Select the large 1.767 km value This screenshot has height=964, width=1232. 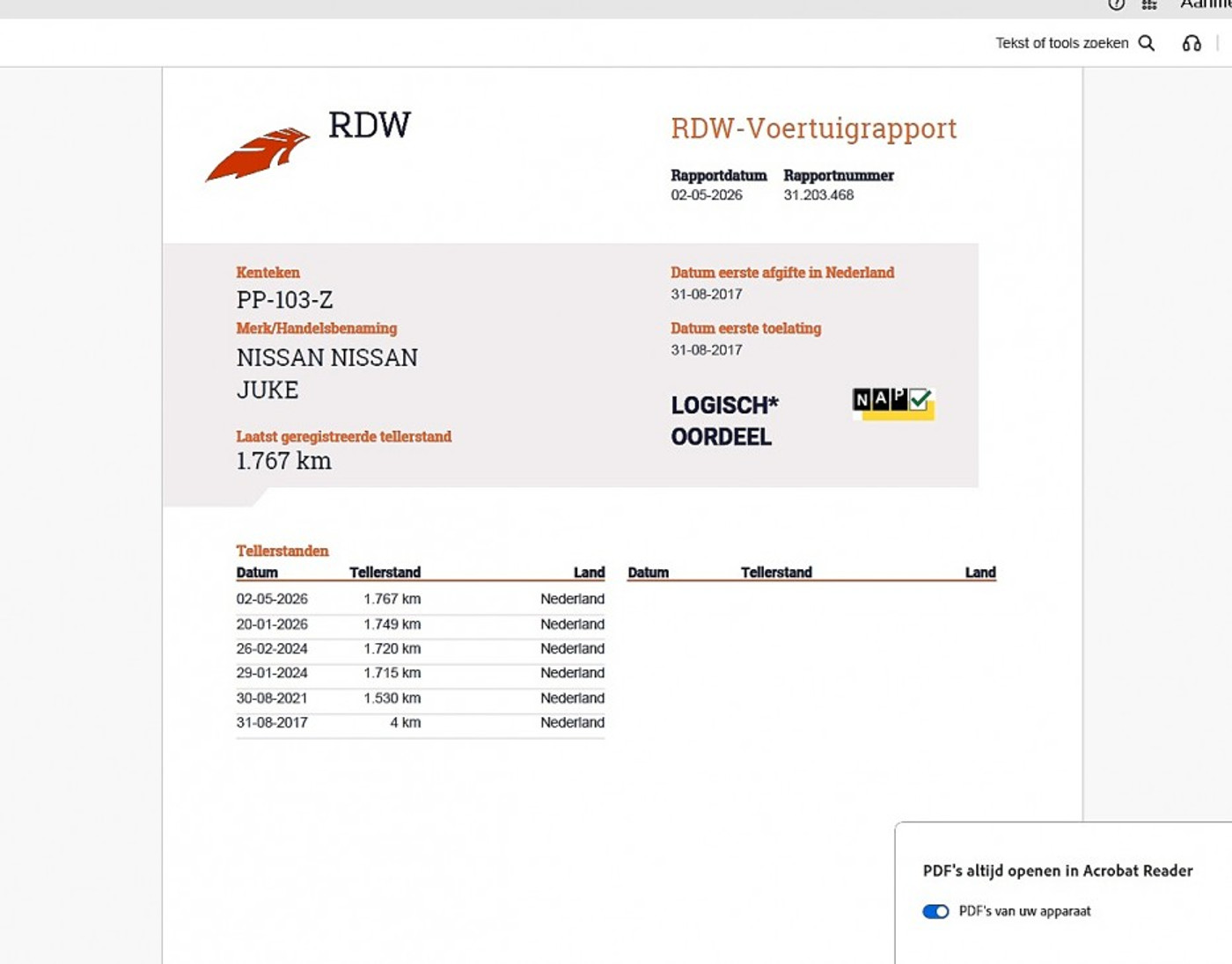(x=283, y=461)
